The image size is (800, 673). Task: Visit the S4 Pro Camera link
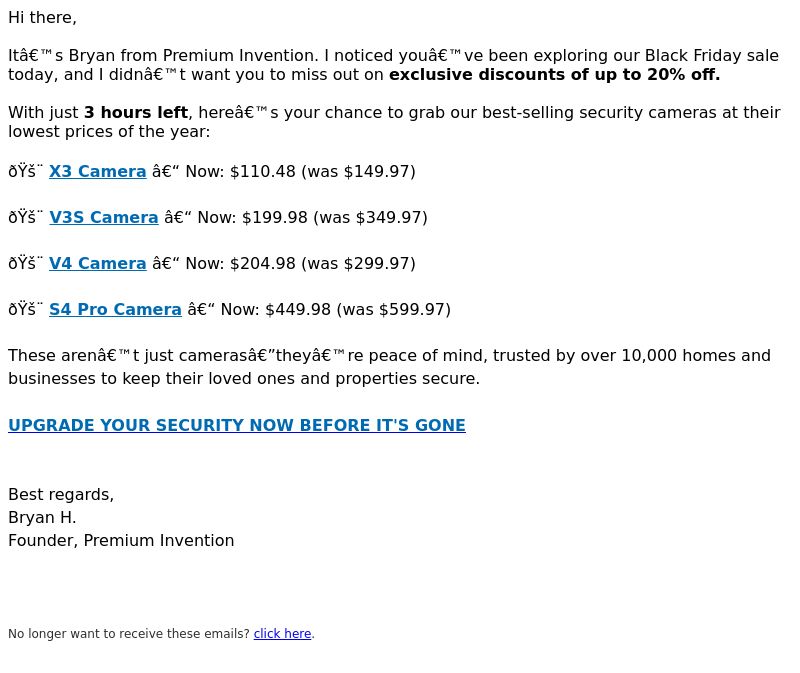pos(115,310)
